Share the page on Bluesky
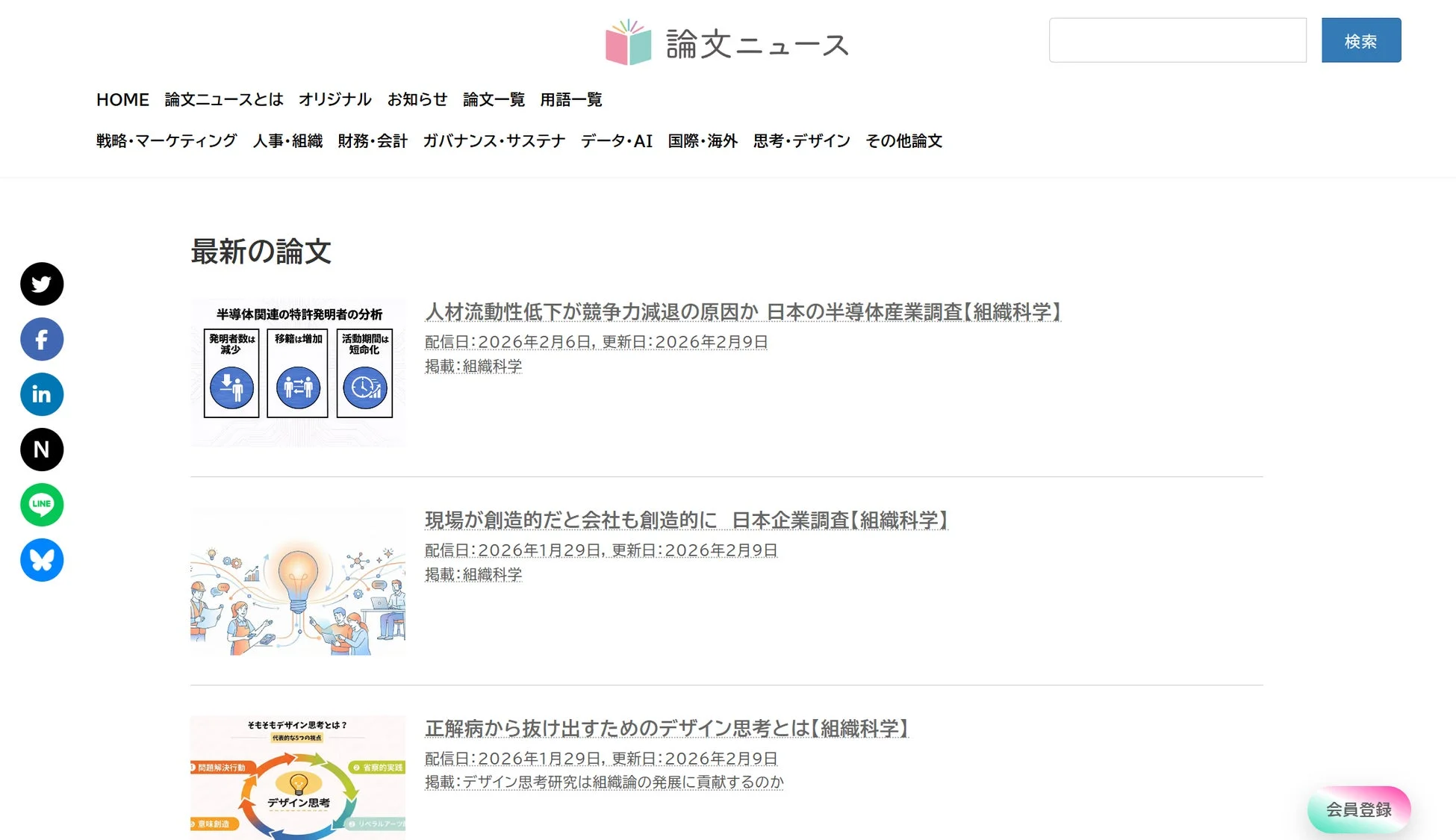Image resolution: width=1456 pixels, height=840 pixels. point(41,560)
